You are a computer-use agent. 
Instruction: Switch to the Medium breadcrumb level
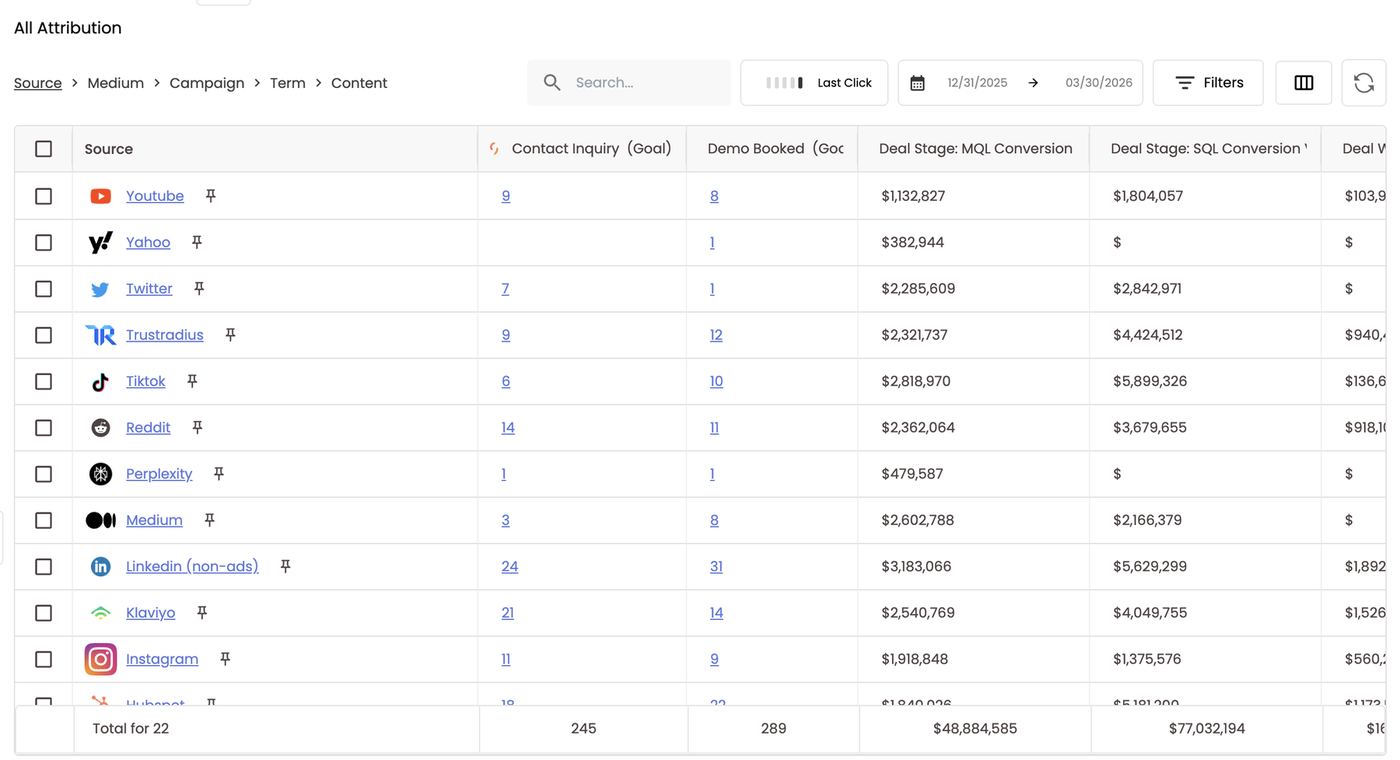click(116, 83)
